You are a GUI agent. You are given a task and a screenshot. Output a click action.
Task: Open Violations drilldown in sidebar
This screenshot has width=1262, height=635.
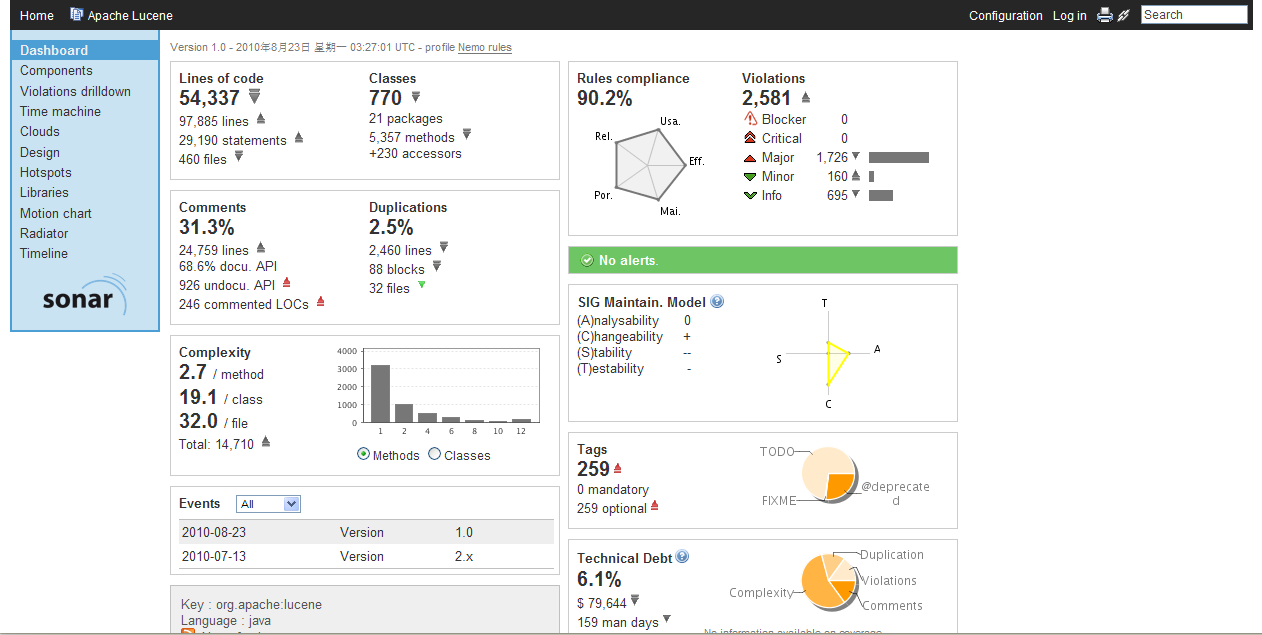(75, 91)
